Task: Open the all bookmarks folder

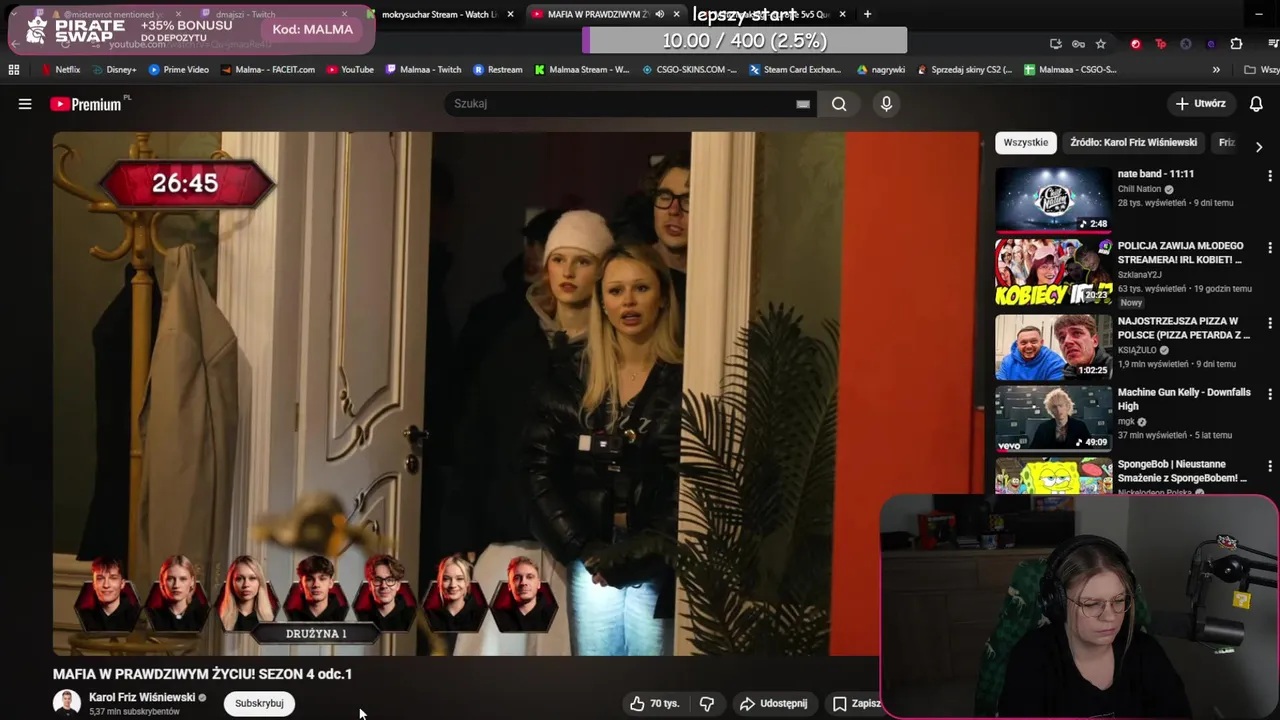Action: click(x=1261, y=70)
